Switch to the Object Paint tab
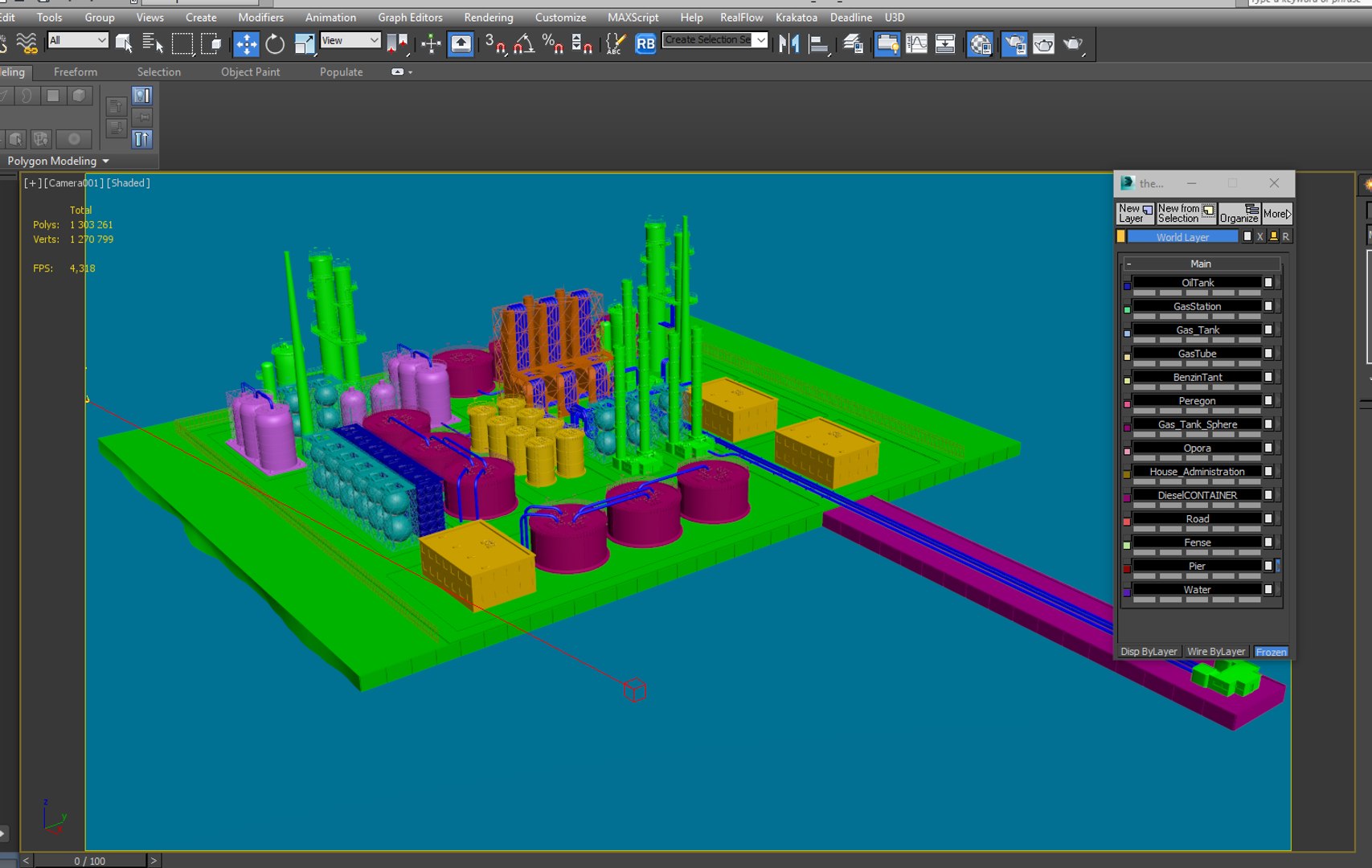The height and width of the screenshot is (868, 1372). [251, 72]
